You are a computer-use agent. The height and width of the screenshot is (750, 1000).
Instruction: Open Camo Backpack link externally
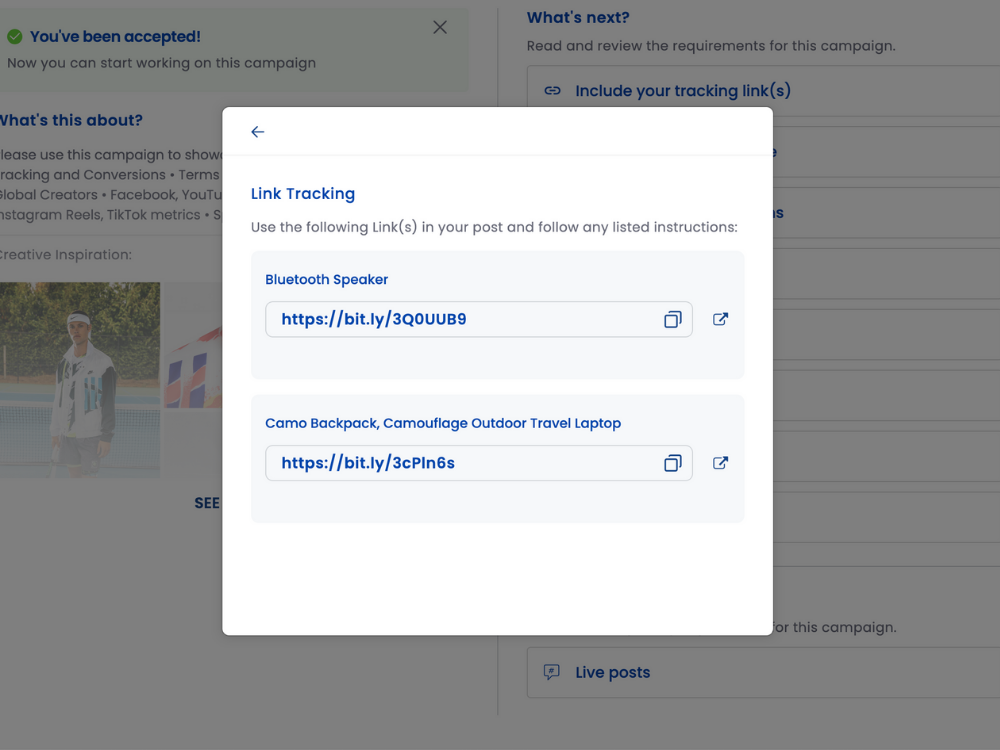(x=720, y=463)
